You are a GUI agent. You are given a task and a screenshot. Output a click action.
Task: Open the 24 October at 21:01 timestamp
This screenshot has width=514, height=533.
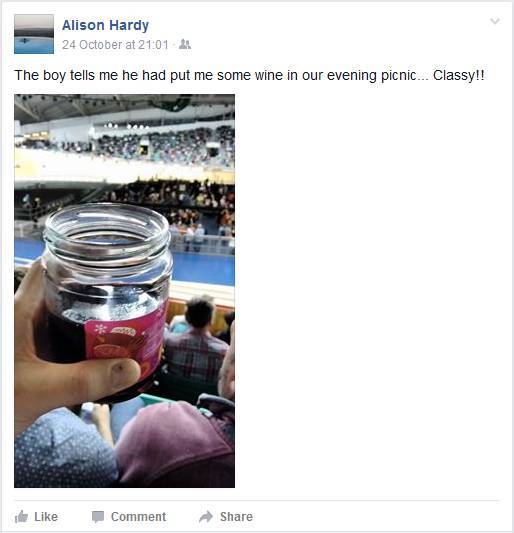(115, 45)
